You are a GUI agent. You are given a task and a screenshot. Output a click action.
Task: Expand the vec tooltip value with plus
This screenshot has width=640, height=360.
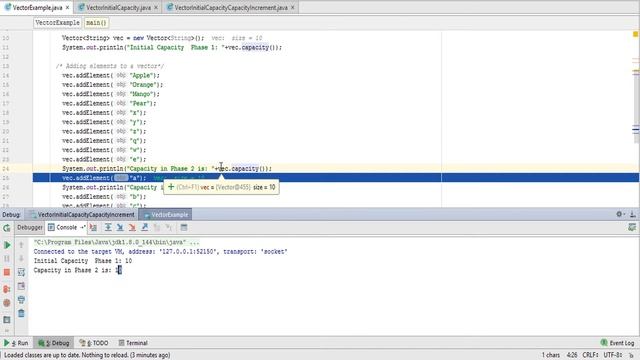tap(171, 187)
